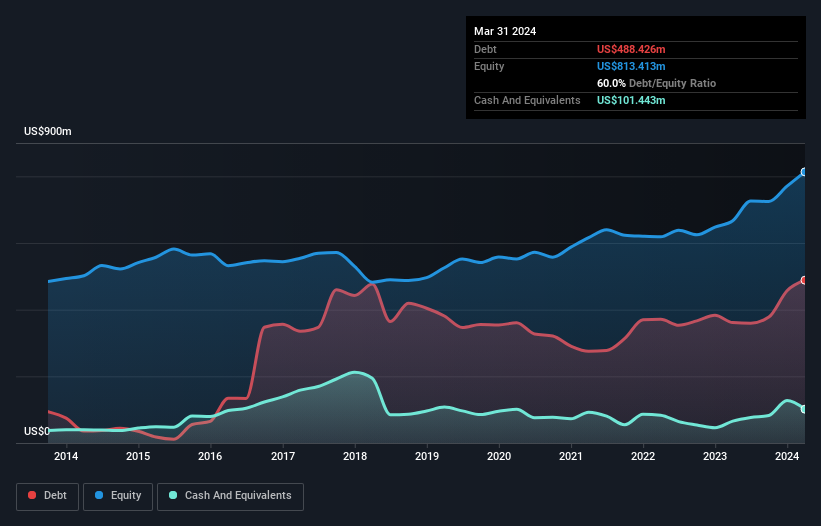Click the 2023 x-axis label
This screenshot has width=821, height=526.
[715, 456]
